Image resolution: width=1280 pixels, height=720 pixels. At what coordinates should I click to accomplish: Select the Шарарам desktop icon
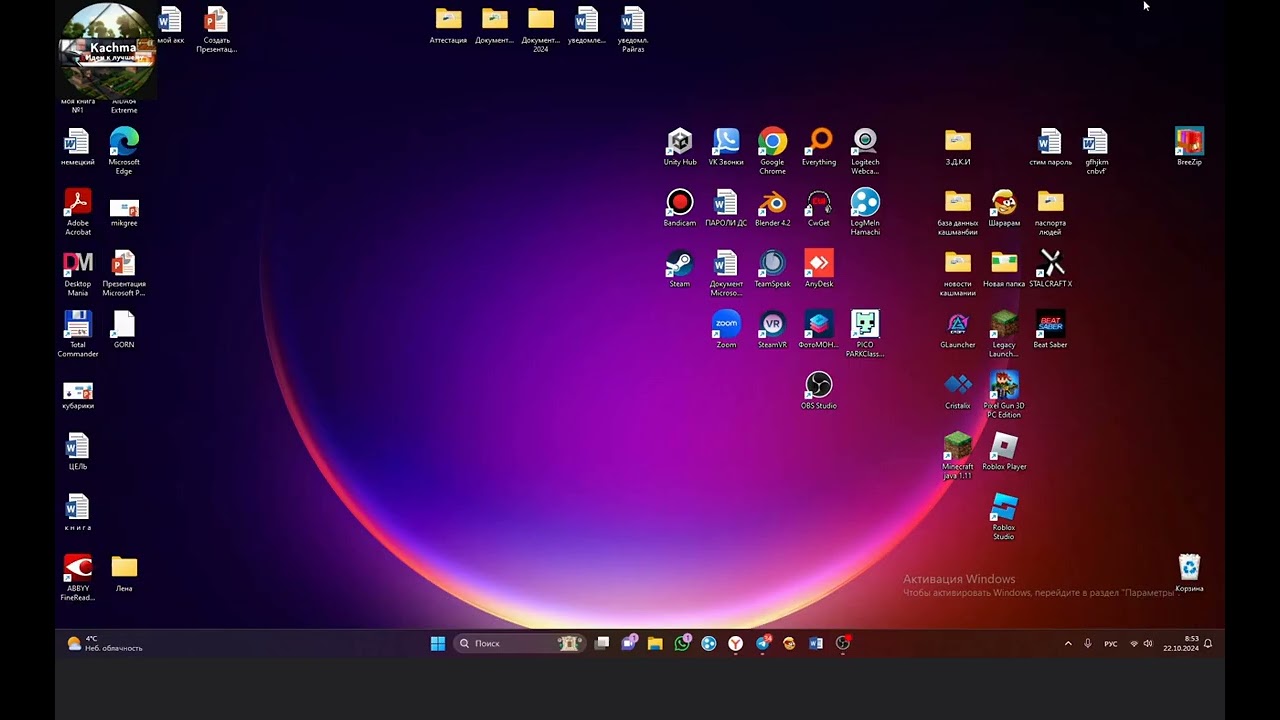click(x=1004, y=208)
